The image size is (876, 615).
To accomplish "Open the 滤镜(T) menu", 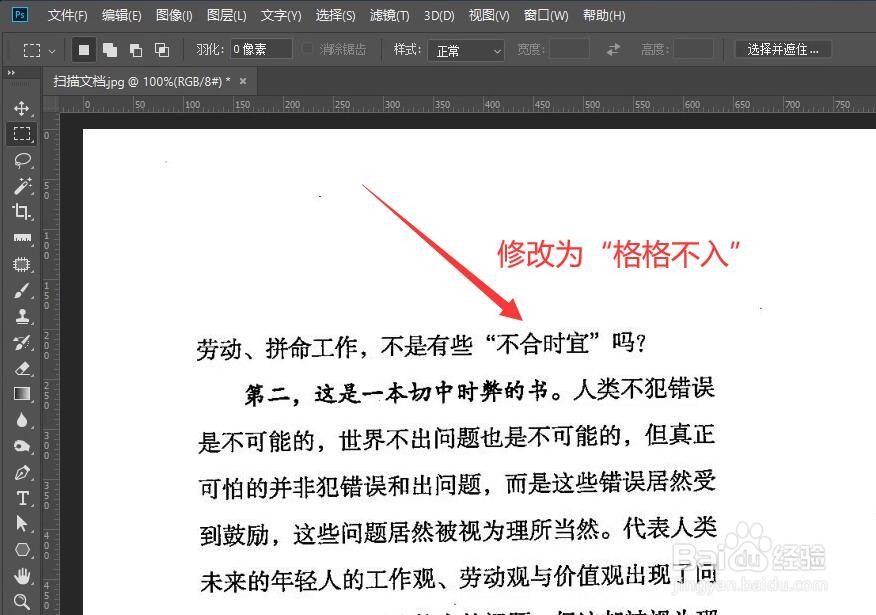I will click(x=389, y=16).
